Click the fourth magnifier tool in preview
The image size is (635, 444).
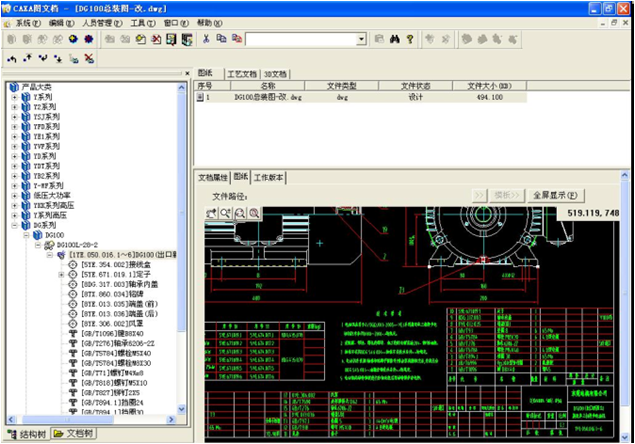pos(254,213)
